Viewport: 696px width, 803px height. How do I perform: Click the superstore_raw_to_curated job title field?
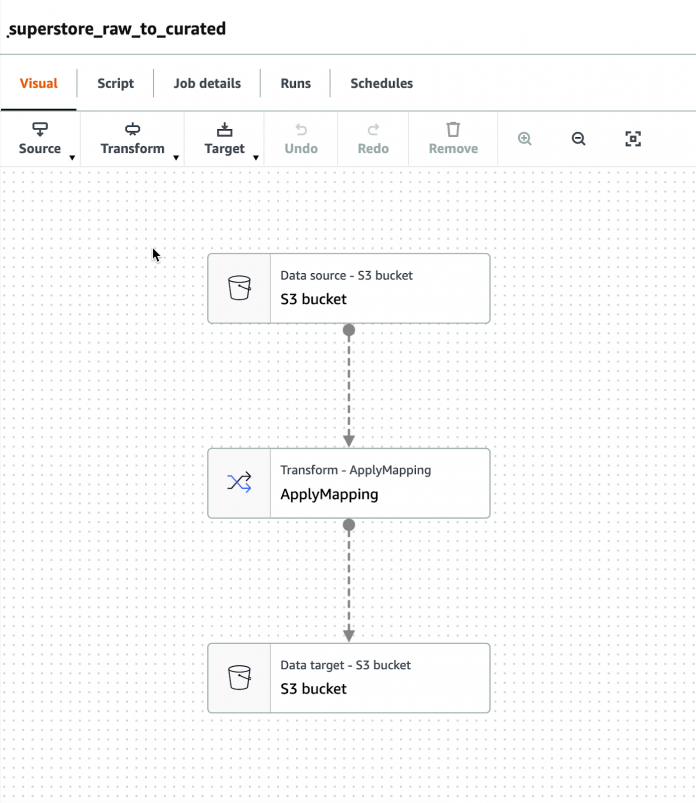tap(116, 31)
